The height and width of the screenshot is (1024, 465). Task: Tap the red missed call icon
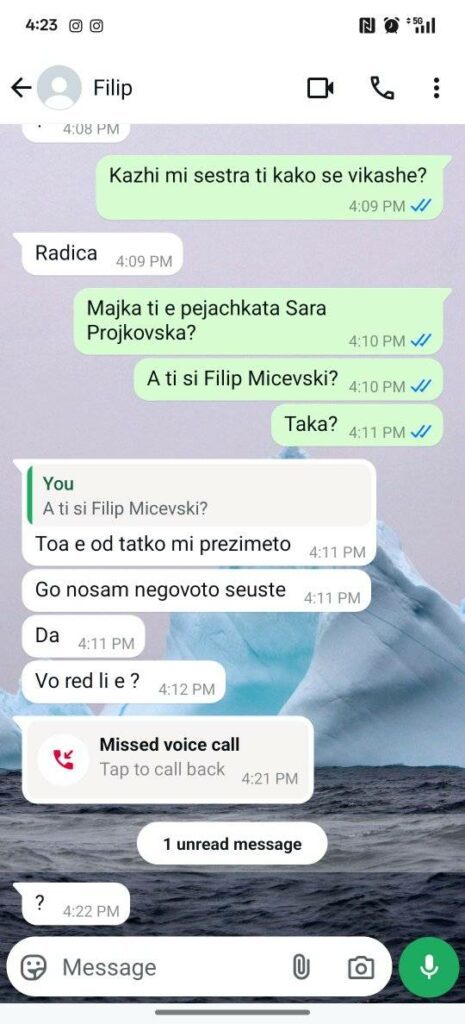tap(63, 758)
